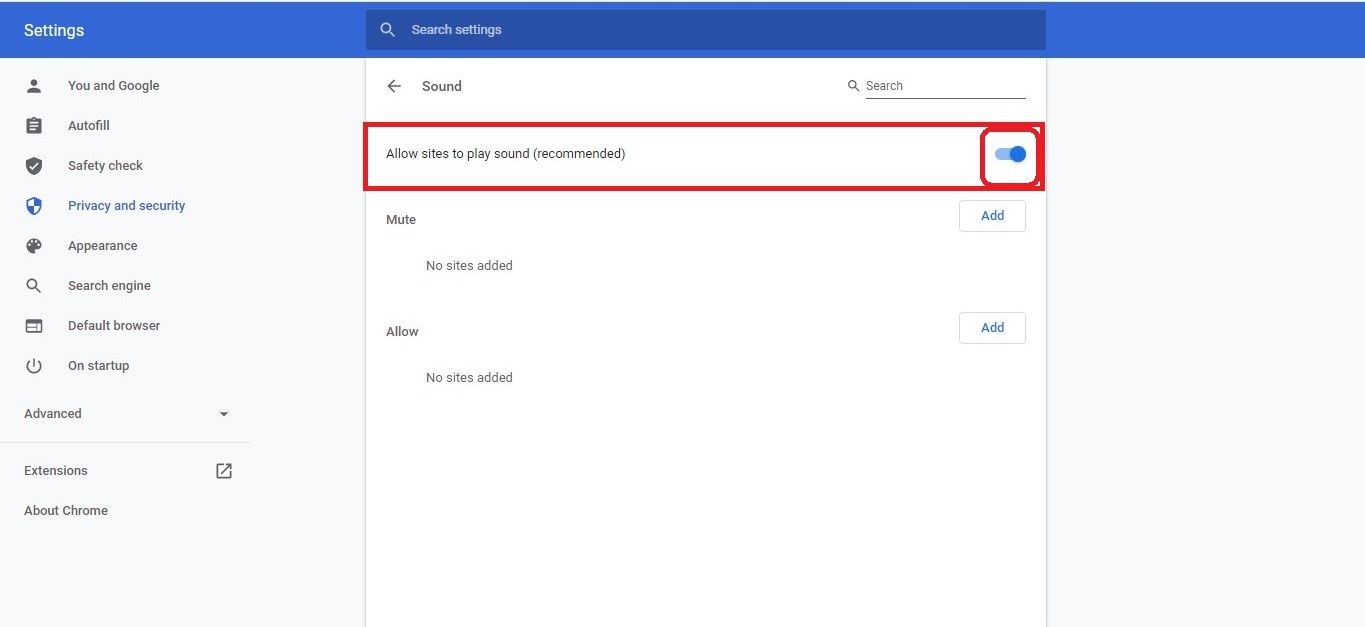Click the back arrow next to Sound
The width and height of the screenshot is (1365, 627).
pos(394,86)
